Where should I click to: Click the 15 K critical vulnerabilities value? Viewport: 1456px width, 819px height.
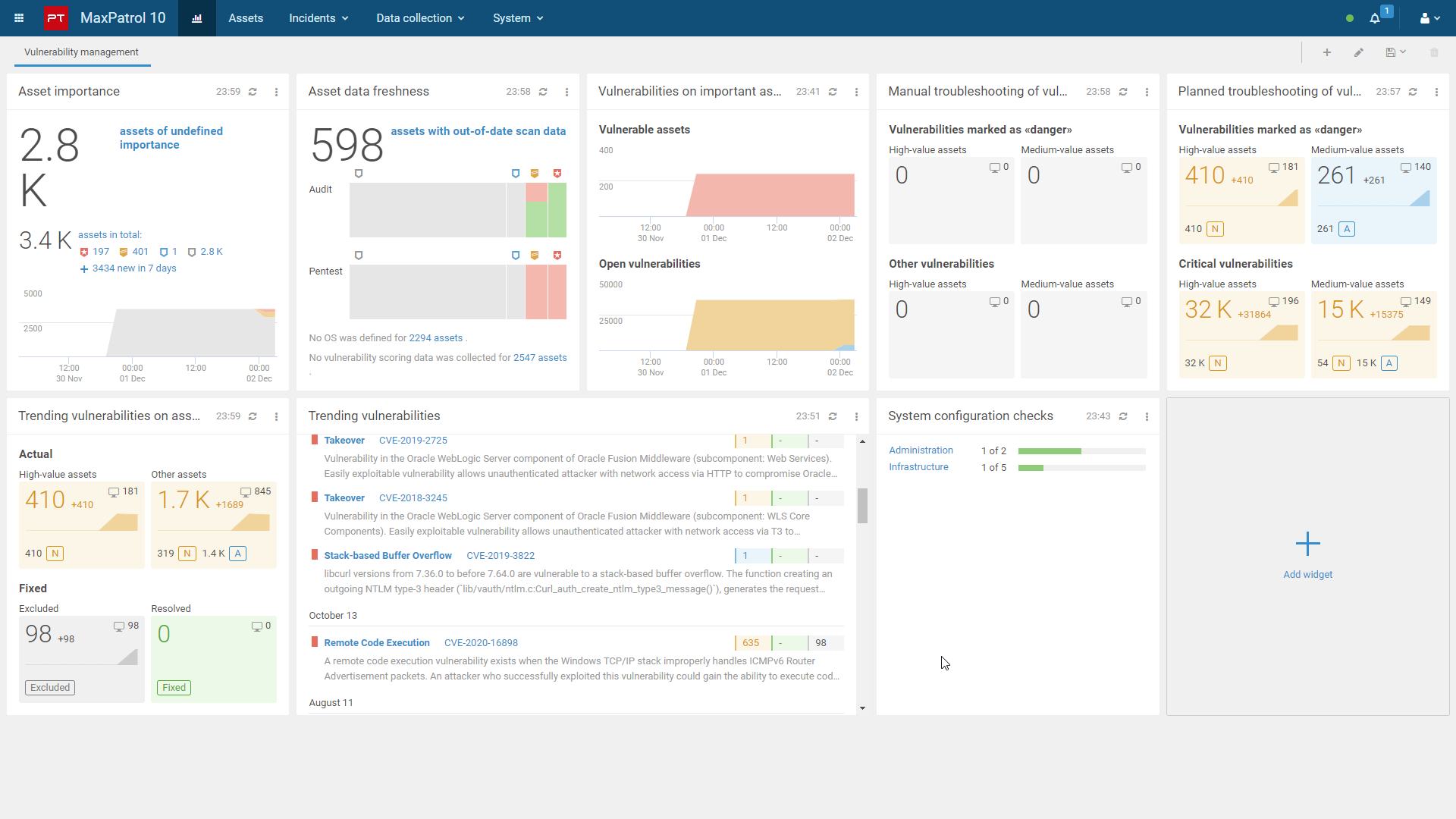point(1341,309)
